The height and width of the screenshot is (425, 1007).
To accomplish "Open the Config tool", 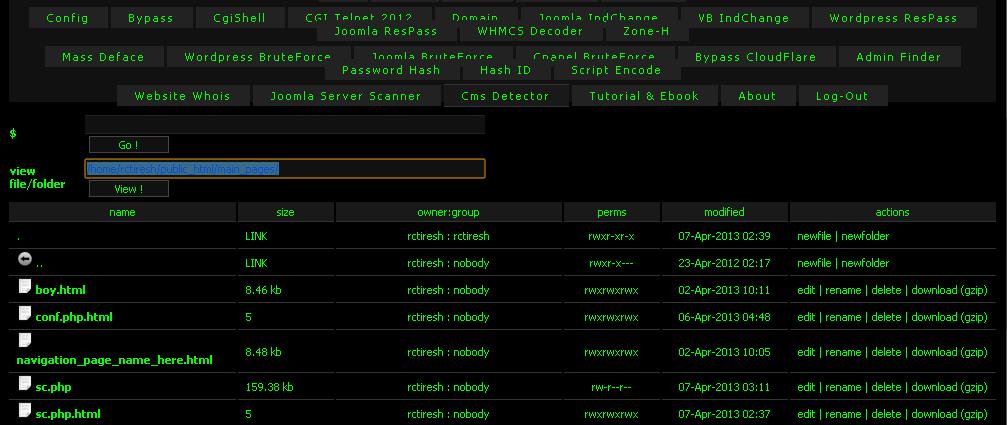I will tap(67, 18).
